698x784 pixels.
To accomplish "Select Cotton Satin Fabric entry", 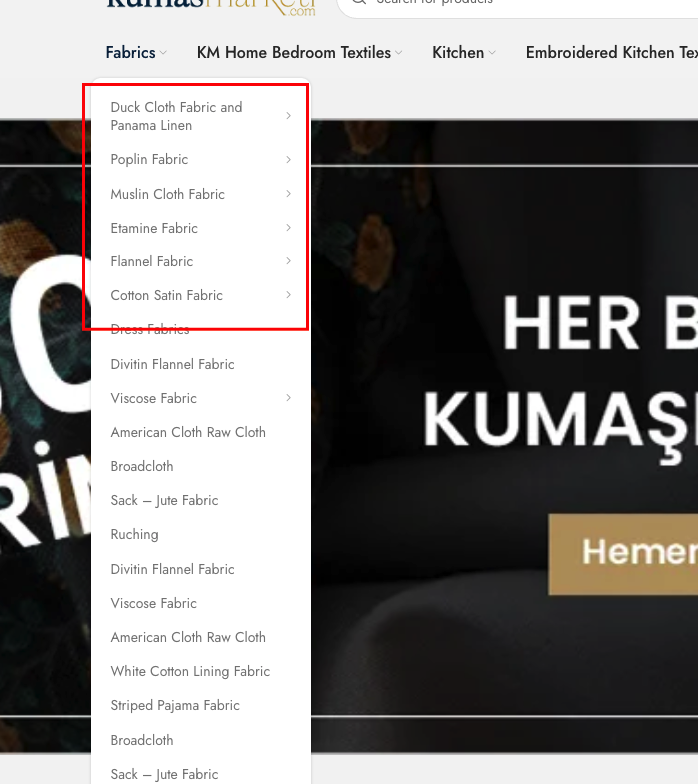I will coord(166,295).
